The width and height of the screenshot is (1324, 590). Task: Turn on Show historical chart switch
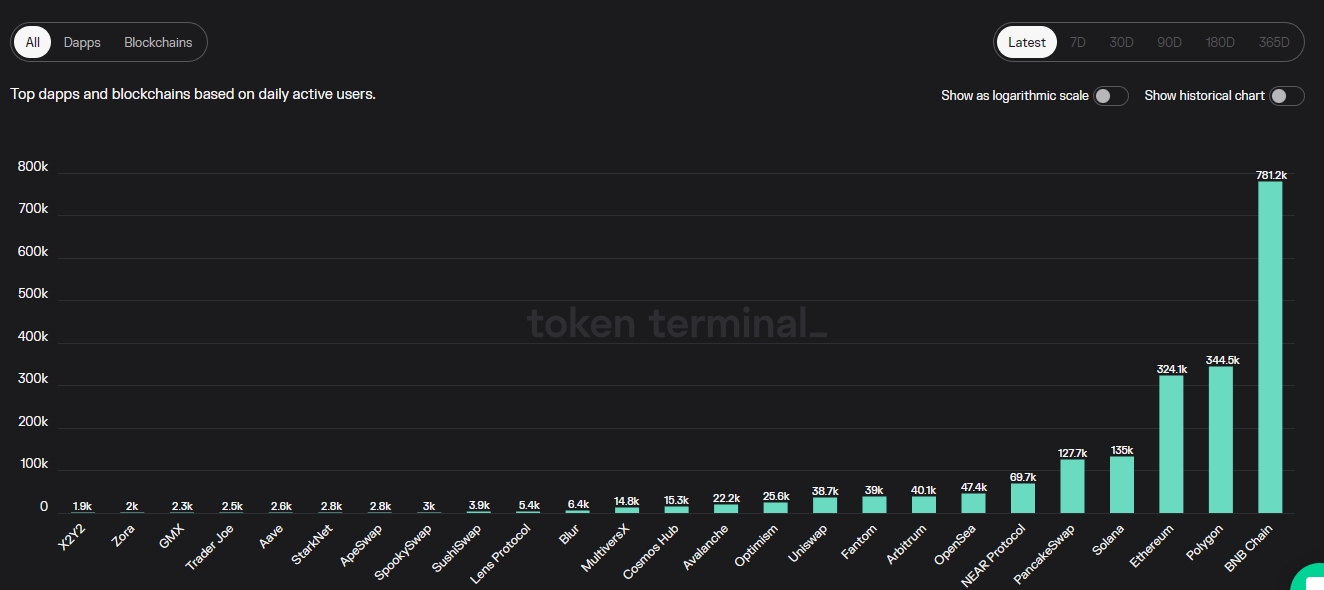[1286, 96]
